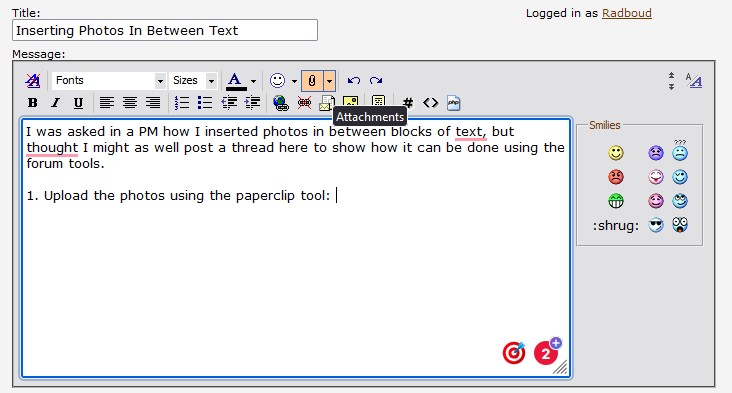732x393 pixels.
Task: Click the smiley face toolbar icon
Action: coord(277,81)
